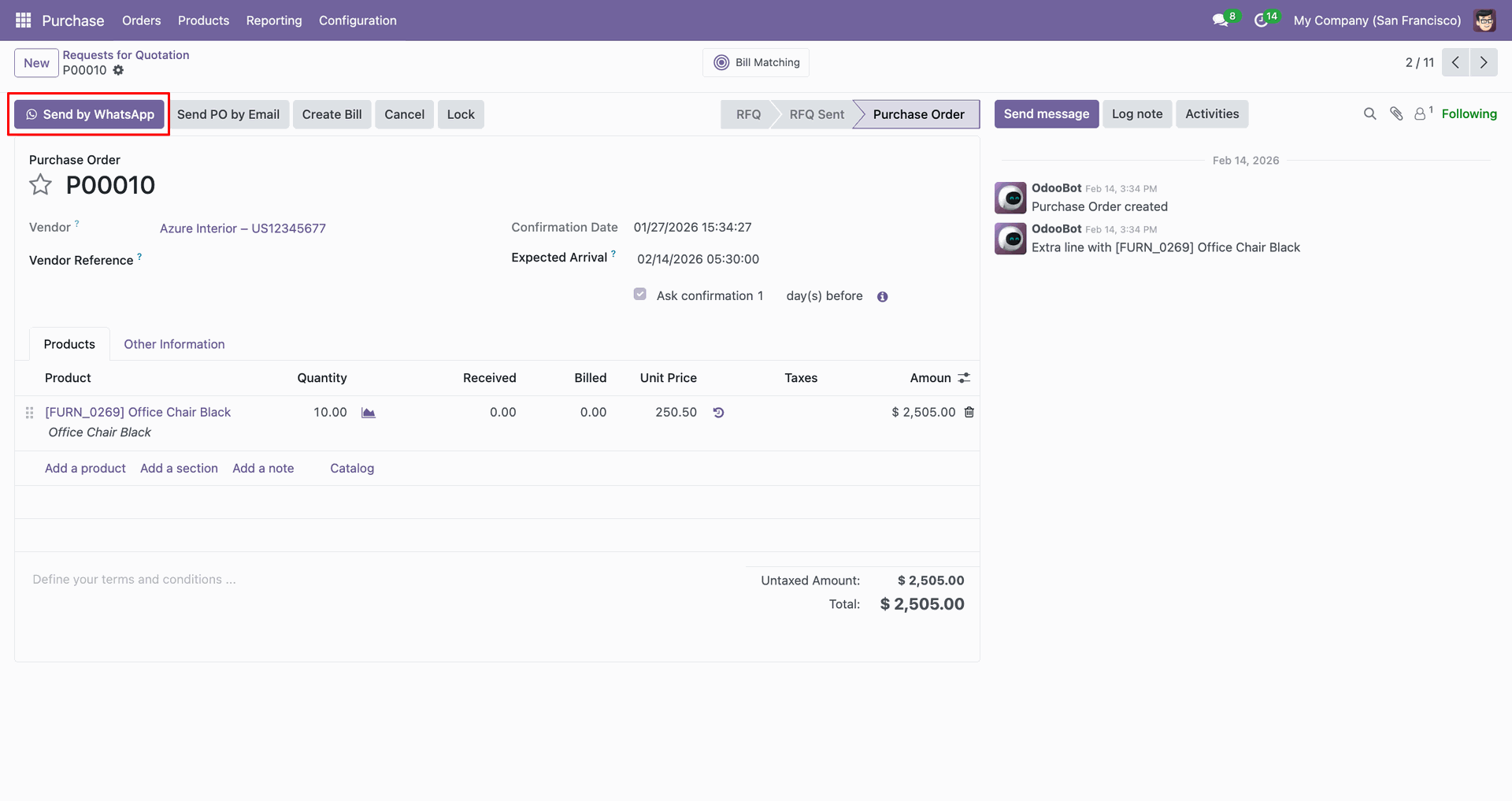
Task: Open the Configuration menu
Action: (358, 20)
